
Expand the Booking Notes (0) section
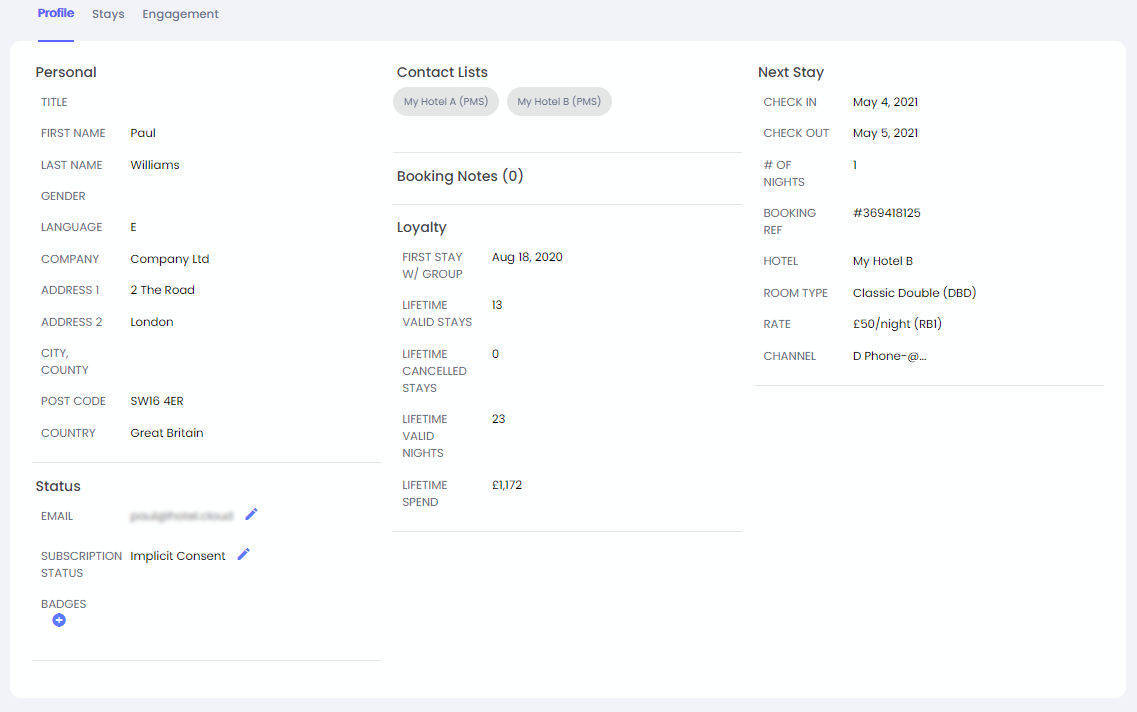tap(460, 176)
